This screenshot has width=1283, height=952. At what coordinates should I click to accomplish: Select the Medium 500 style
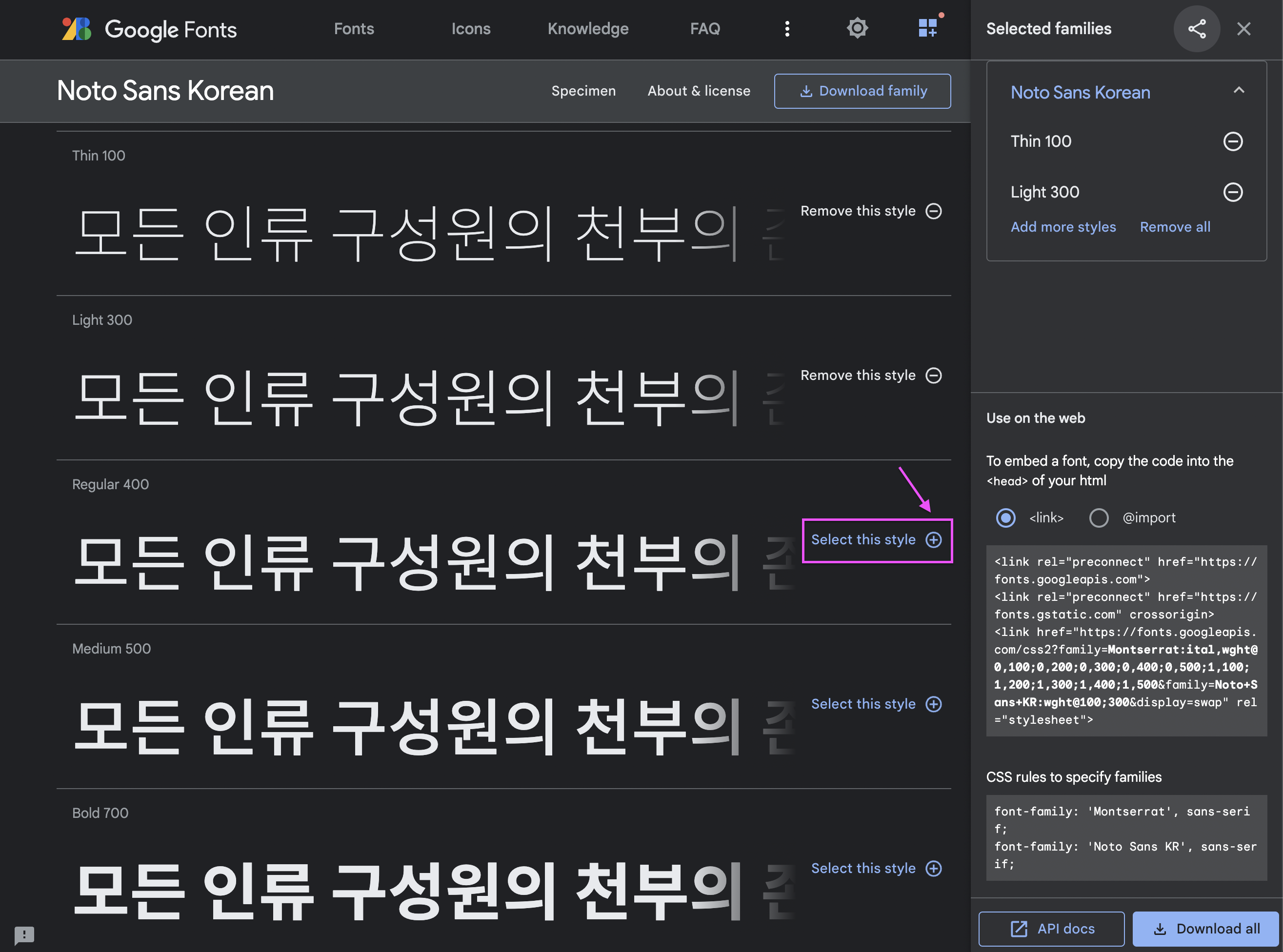pyautogui.click(x=876, y=704)
